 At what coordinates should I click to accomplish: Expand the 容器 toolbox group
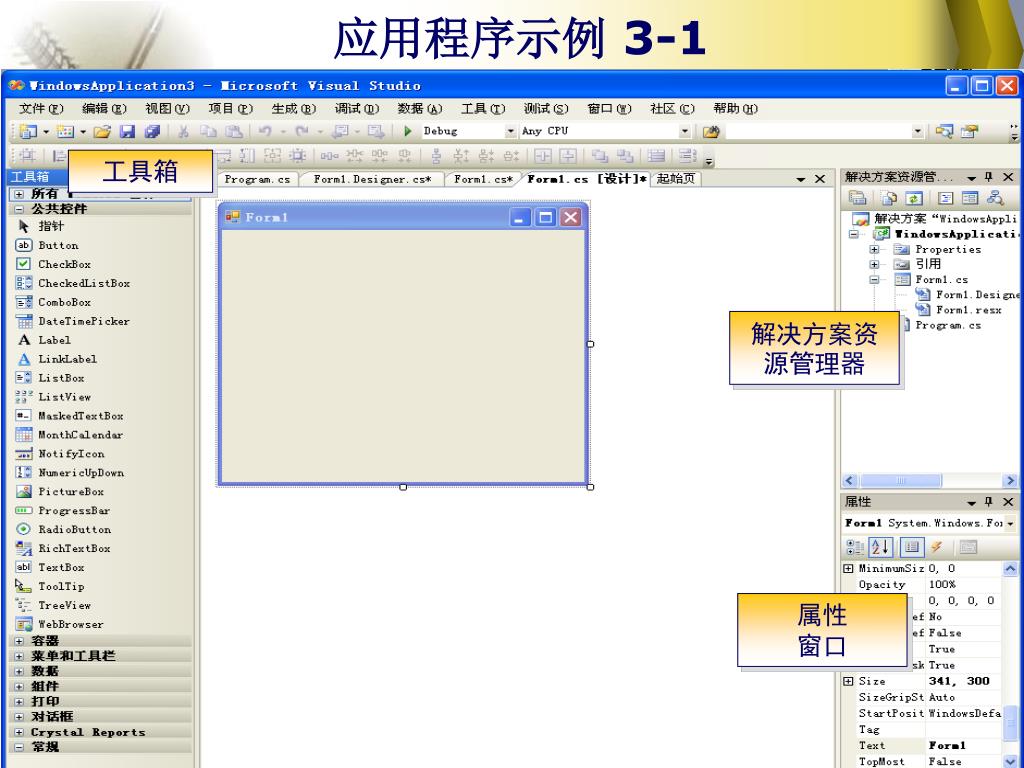(19, 641)
